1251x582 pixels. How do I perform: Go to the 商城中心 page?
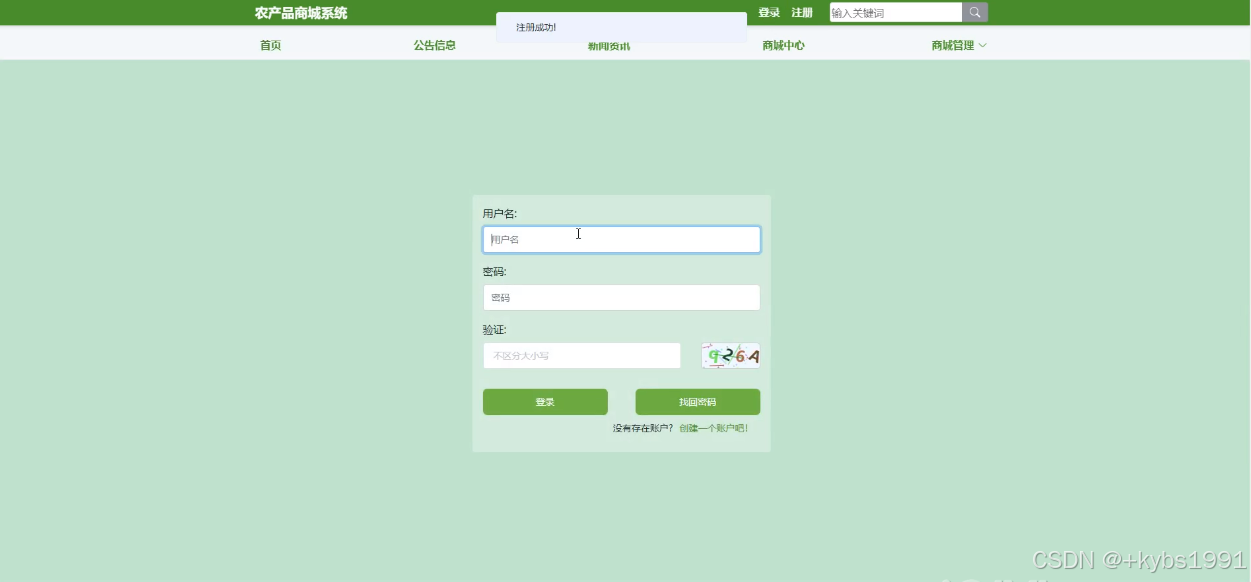(x=781, y=44)
